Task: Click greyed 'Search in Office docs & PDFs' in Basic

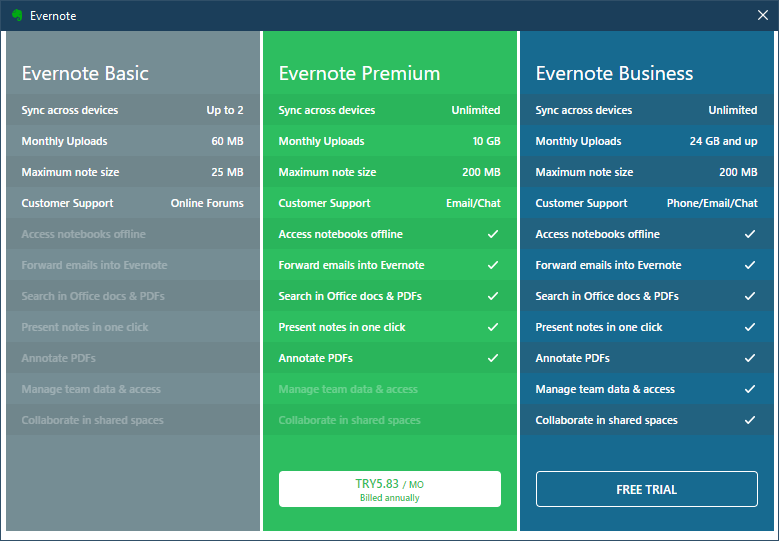Action: tap(93, 296)
